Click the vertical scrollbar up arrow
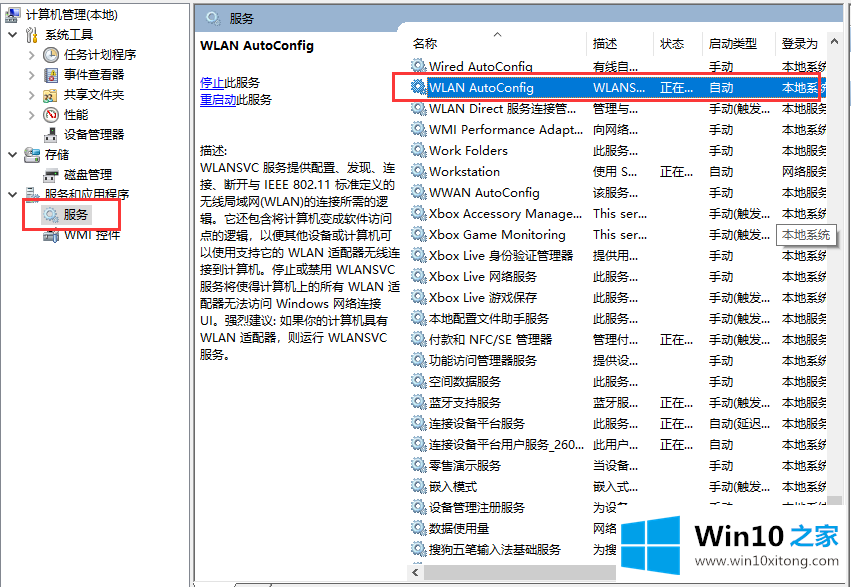851x587 pixels. [834, 41]
